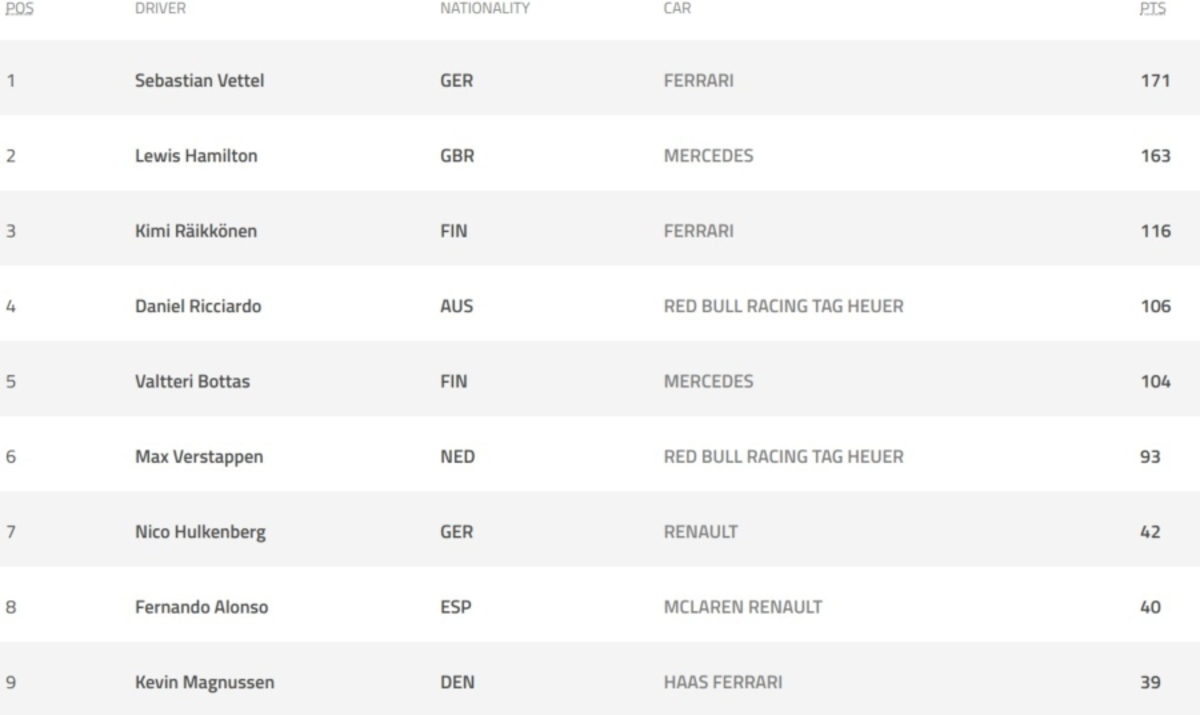Click on Valtteri Bottas' name
The width and height of the screenshot is (1200, 715).
[192, 381]
